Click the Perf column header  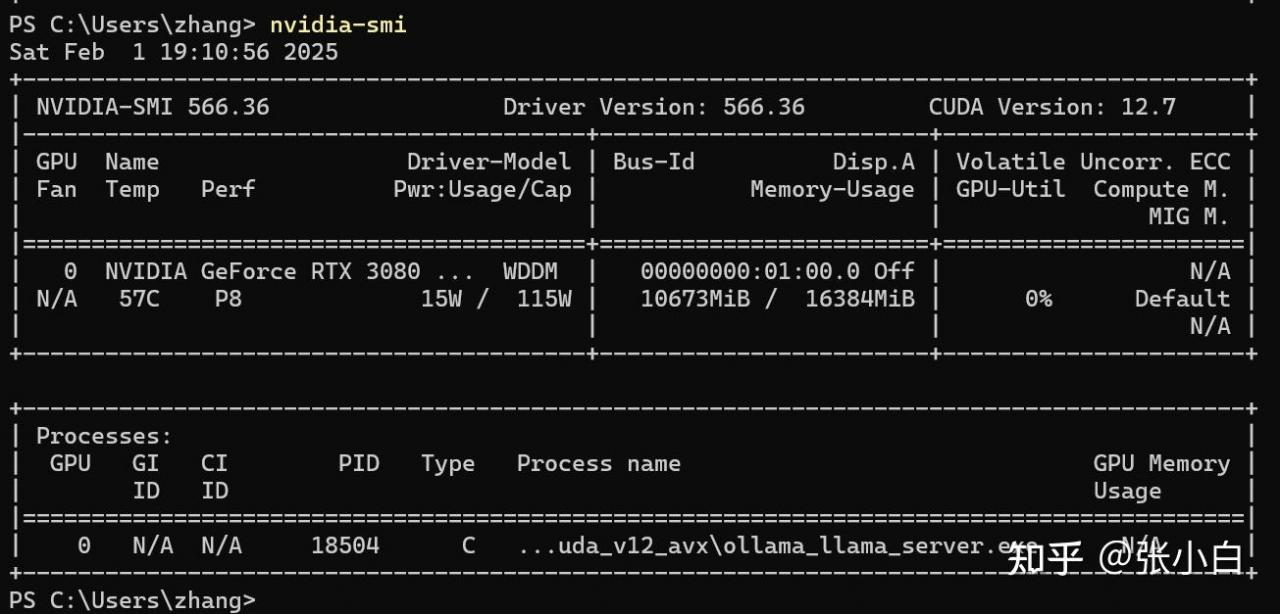click(x=228, y=189)
